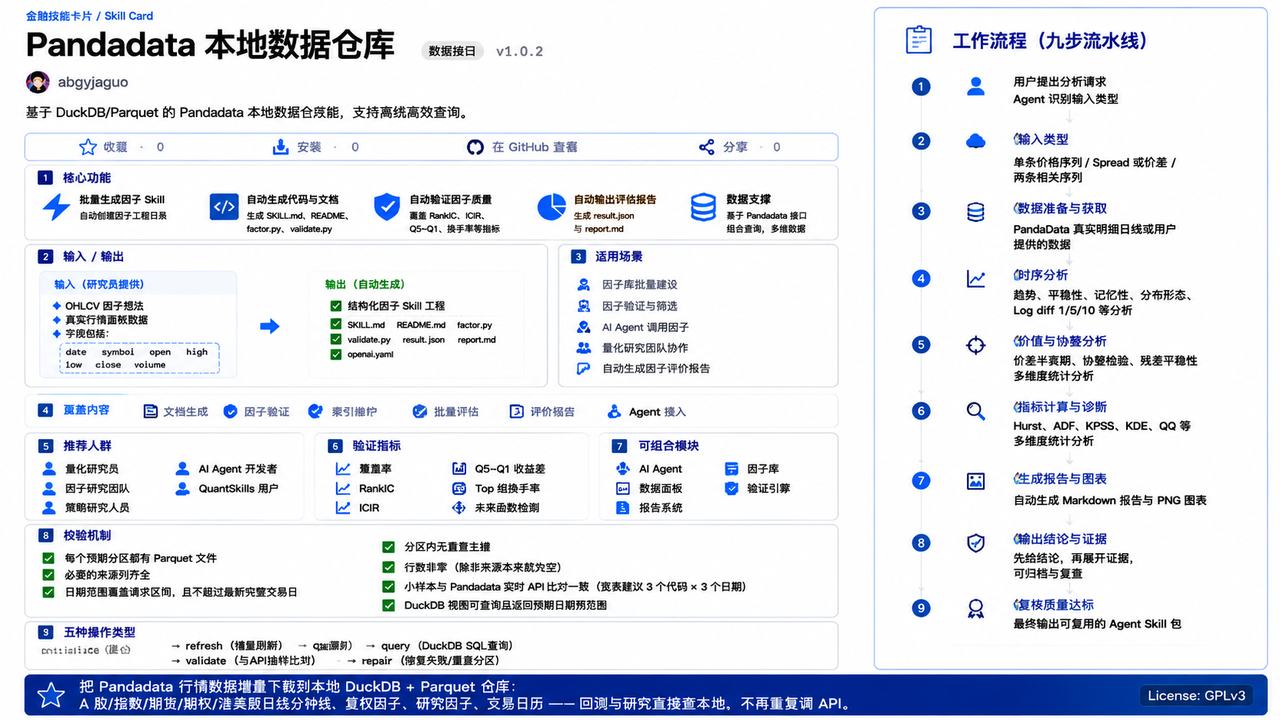Select the 批量评估 tab

[x=445, y=411]
